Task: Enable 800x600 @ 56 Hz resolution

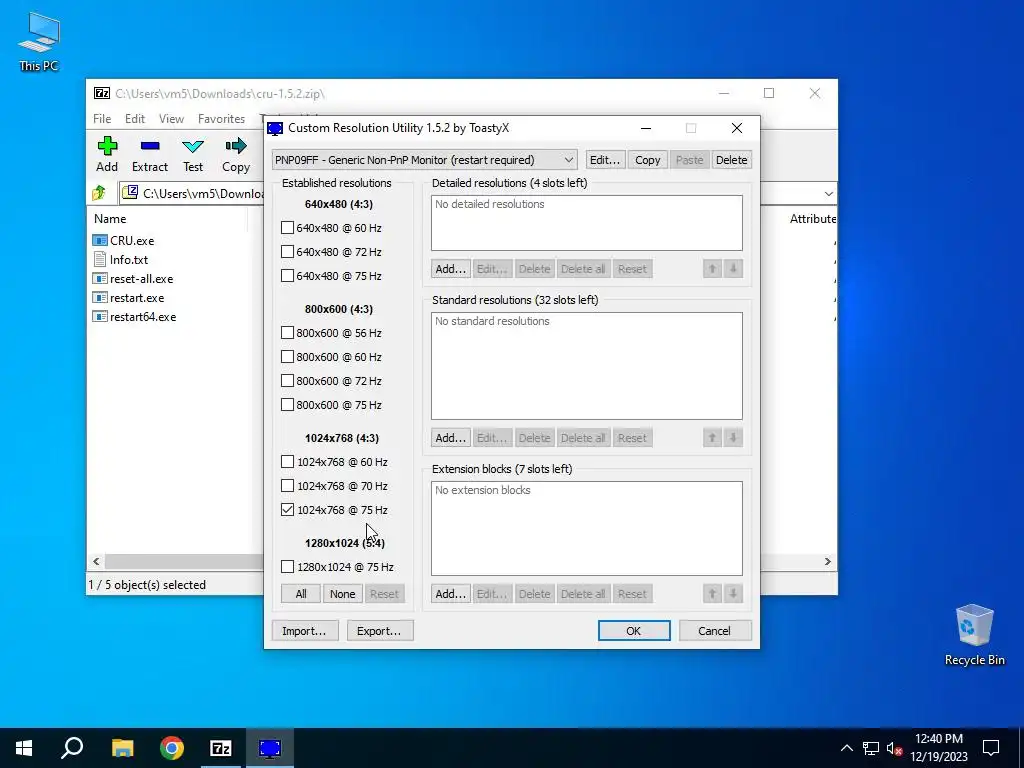Action: coord(287,333)
